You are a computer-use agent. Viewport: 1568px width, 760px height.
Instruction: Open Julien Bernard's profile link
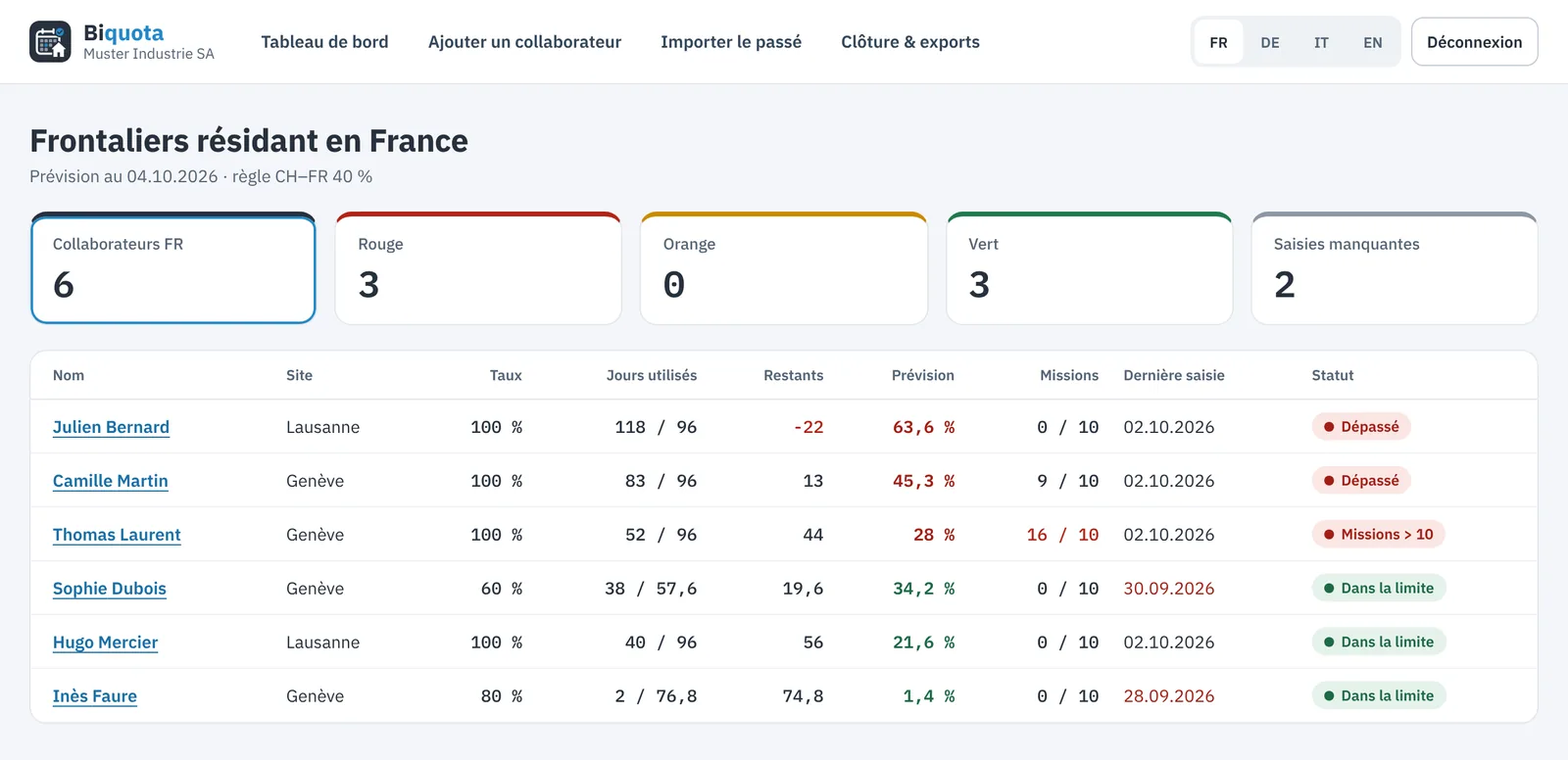(x=111, y=427)
